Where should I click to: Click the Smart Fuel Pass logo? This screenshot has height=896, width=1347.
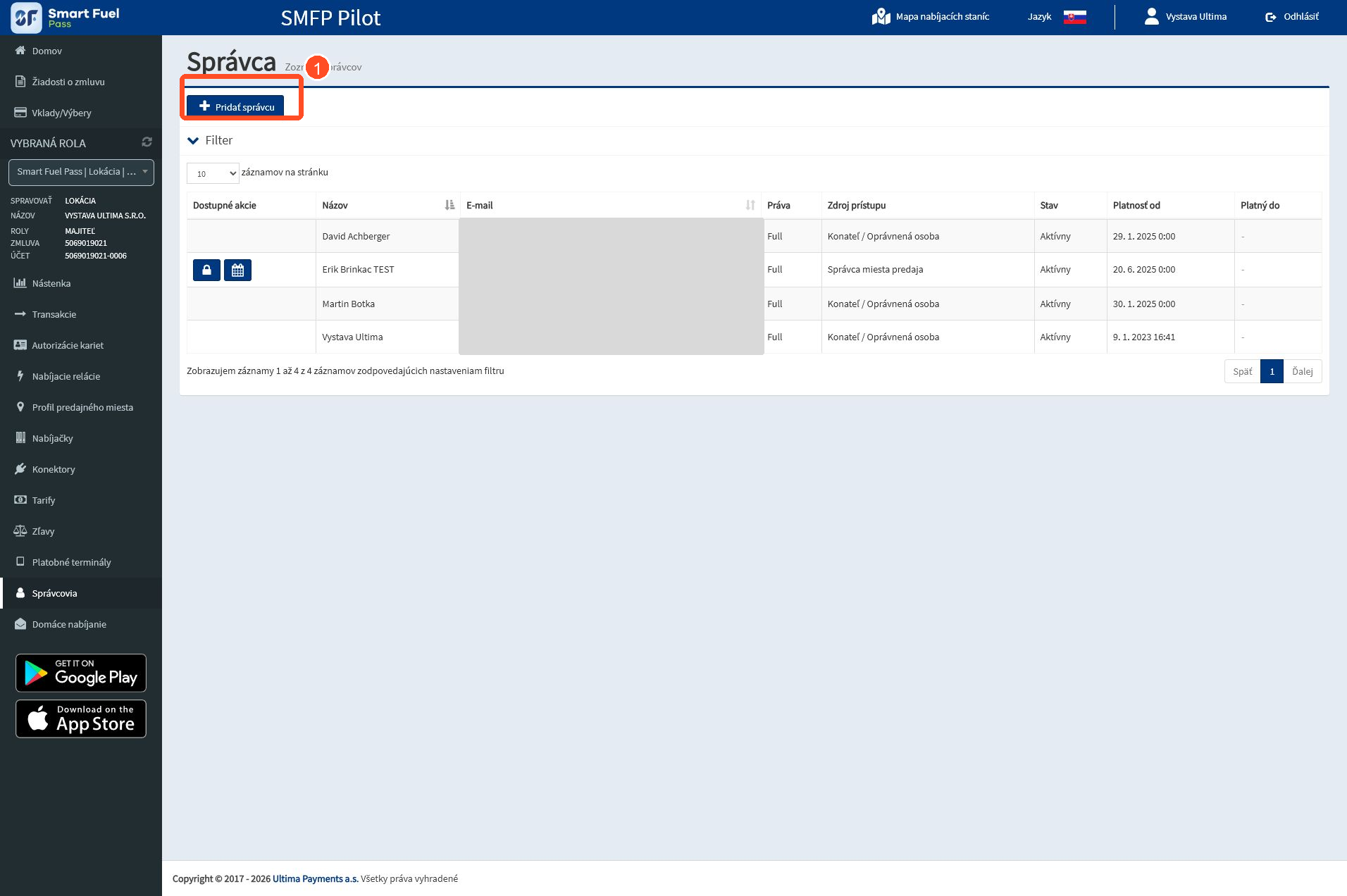point(66,18)
